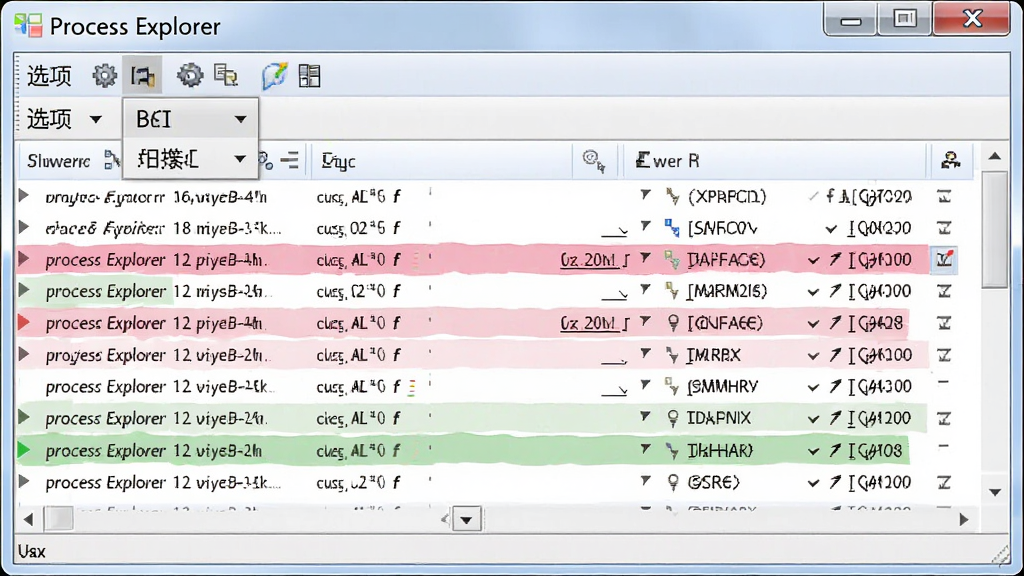Expand the row containing (XPRPCD)

(24, 195)
